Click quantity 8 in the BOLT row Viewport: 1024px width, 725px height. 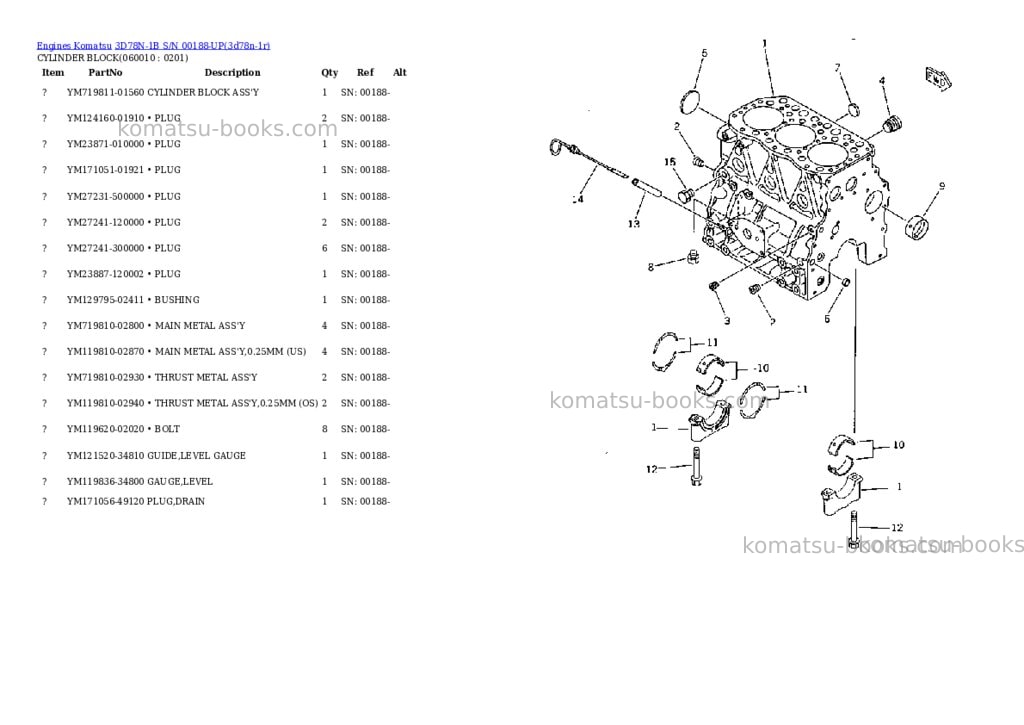(x=325, y=429)
